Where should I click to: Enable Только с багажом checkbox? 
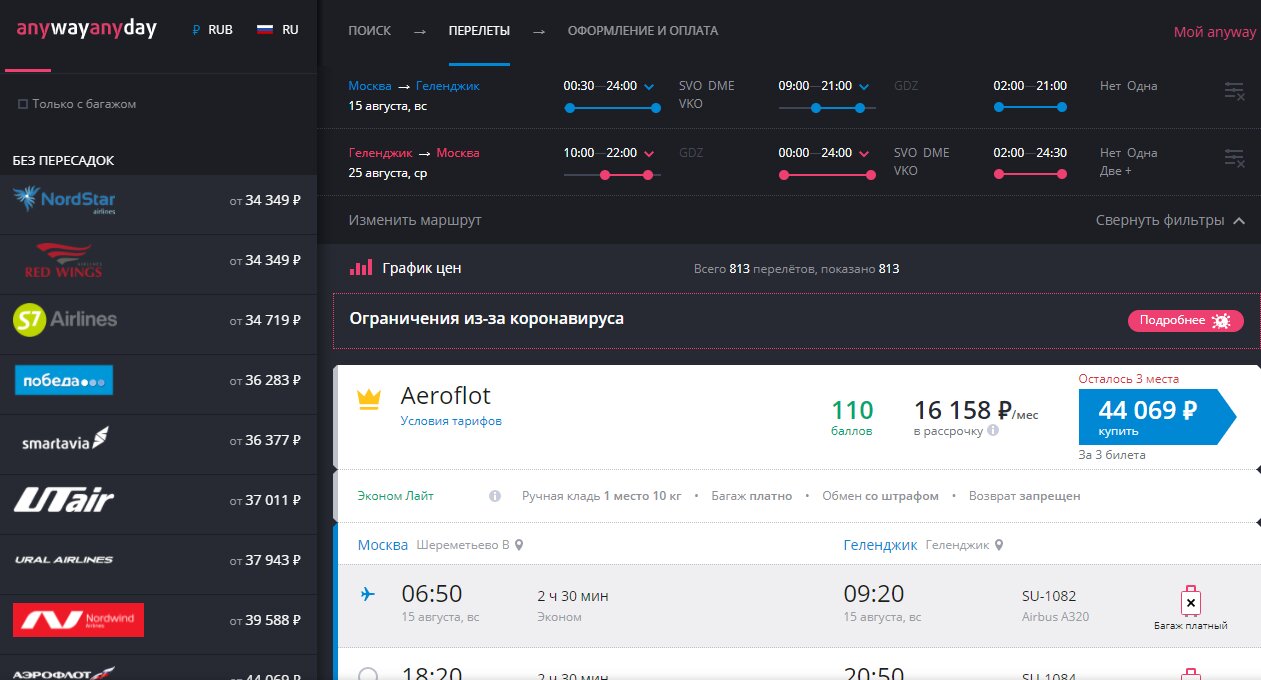(23, 104)
